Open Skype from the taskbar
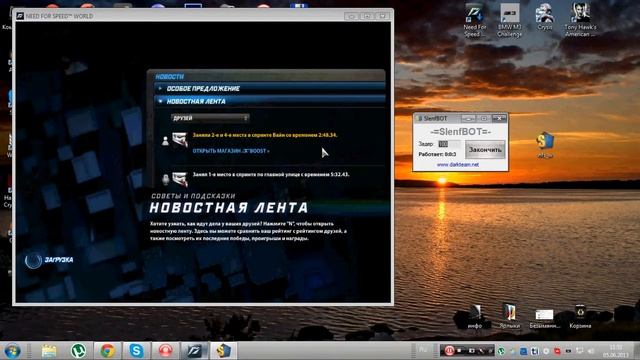640x360 pixels. pos(136,351)
